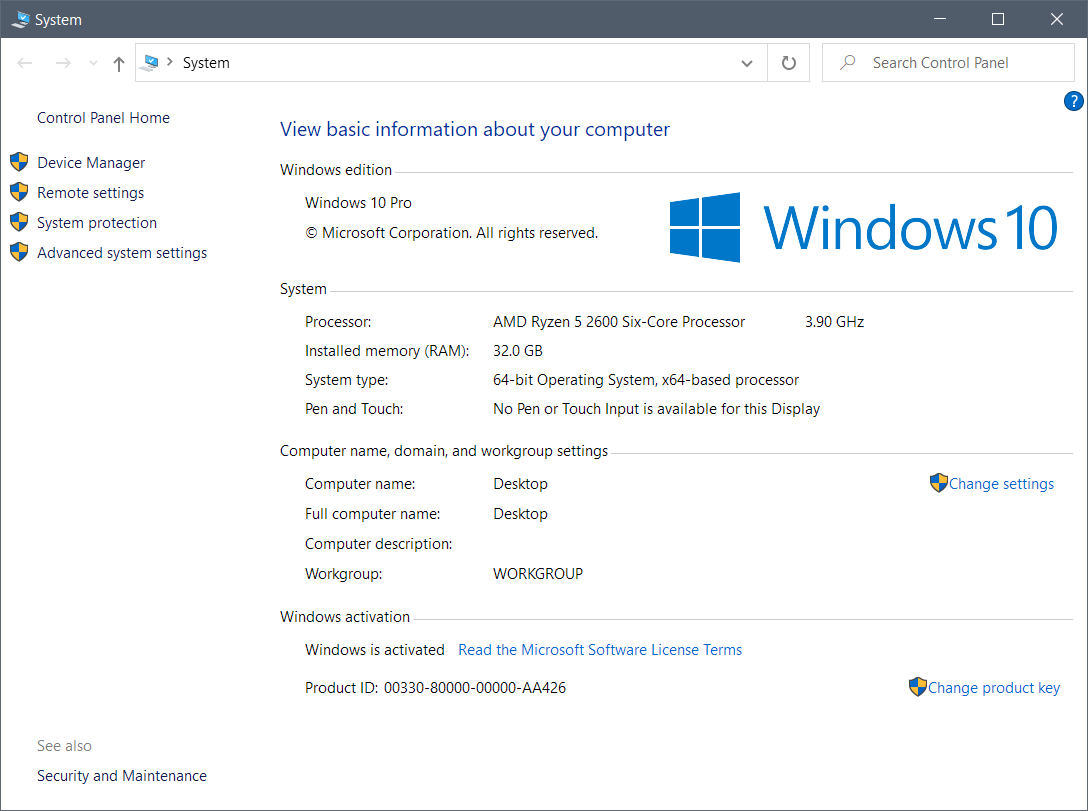Open System protection
Viewport: 1088px width, 811px height.
click(x=97, y=223)
